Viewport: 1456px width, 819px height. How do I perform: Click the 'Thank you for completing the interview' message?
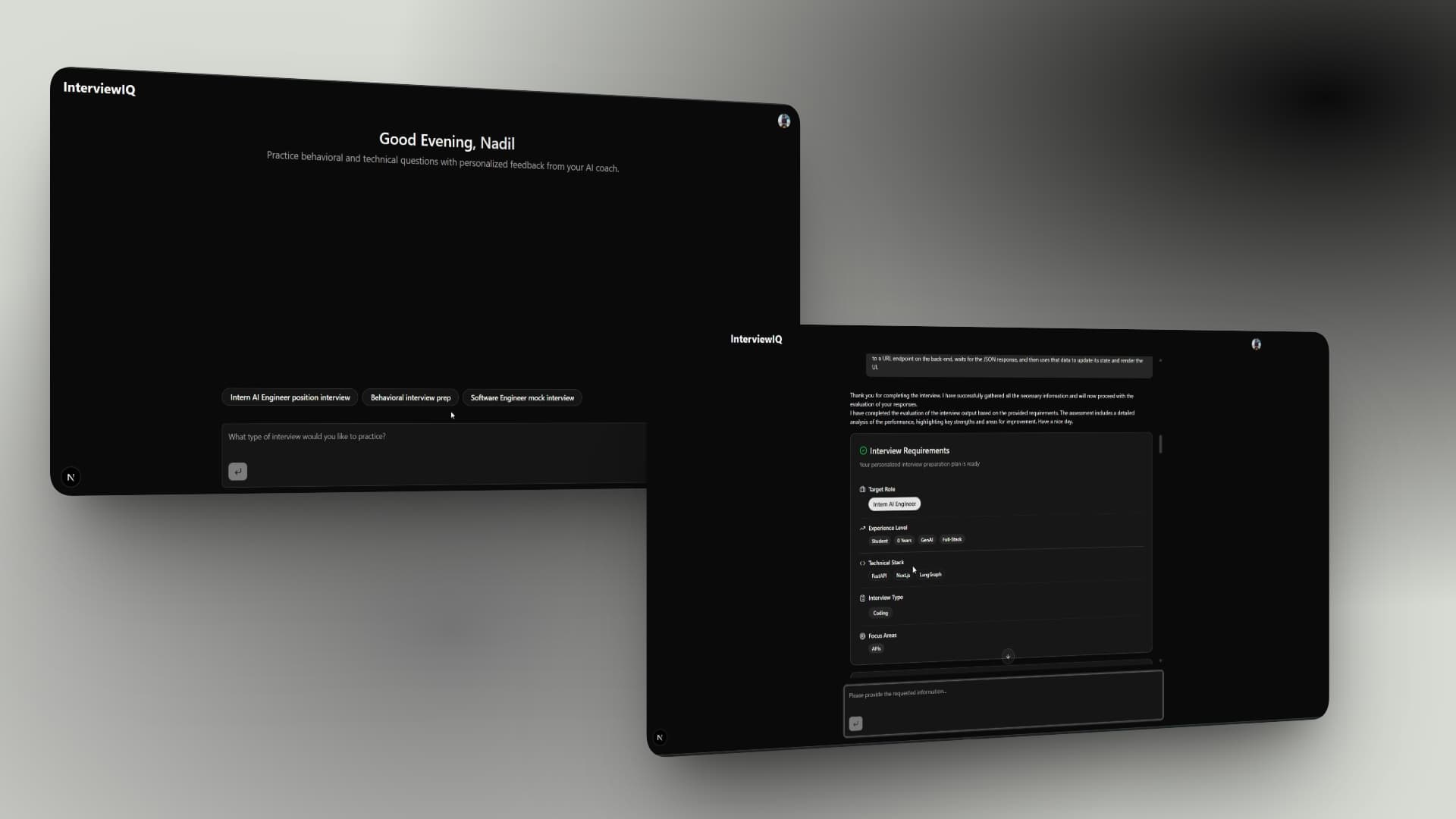992,409
